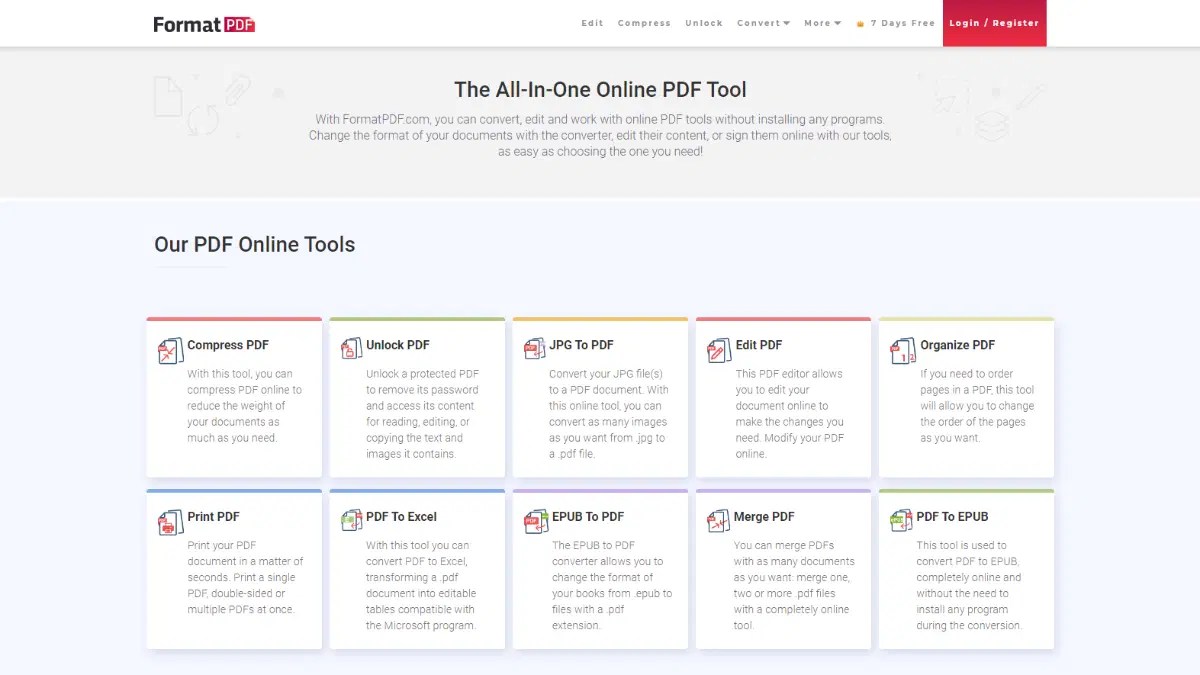Open the Unlock PDF tool card
This screenshot has width=1200, height=675.
[x=417, y=397]
